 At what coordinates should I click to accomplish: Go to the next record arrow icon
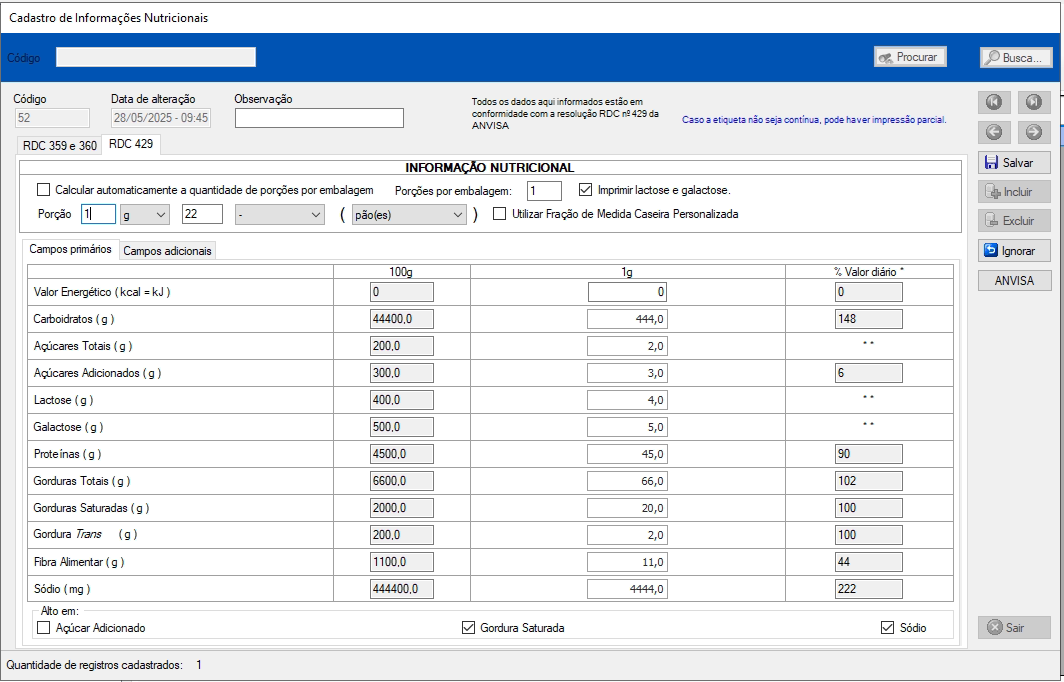coord(1033,132)
